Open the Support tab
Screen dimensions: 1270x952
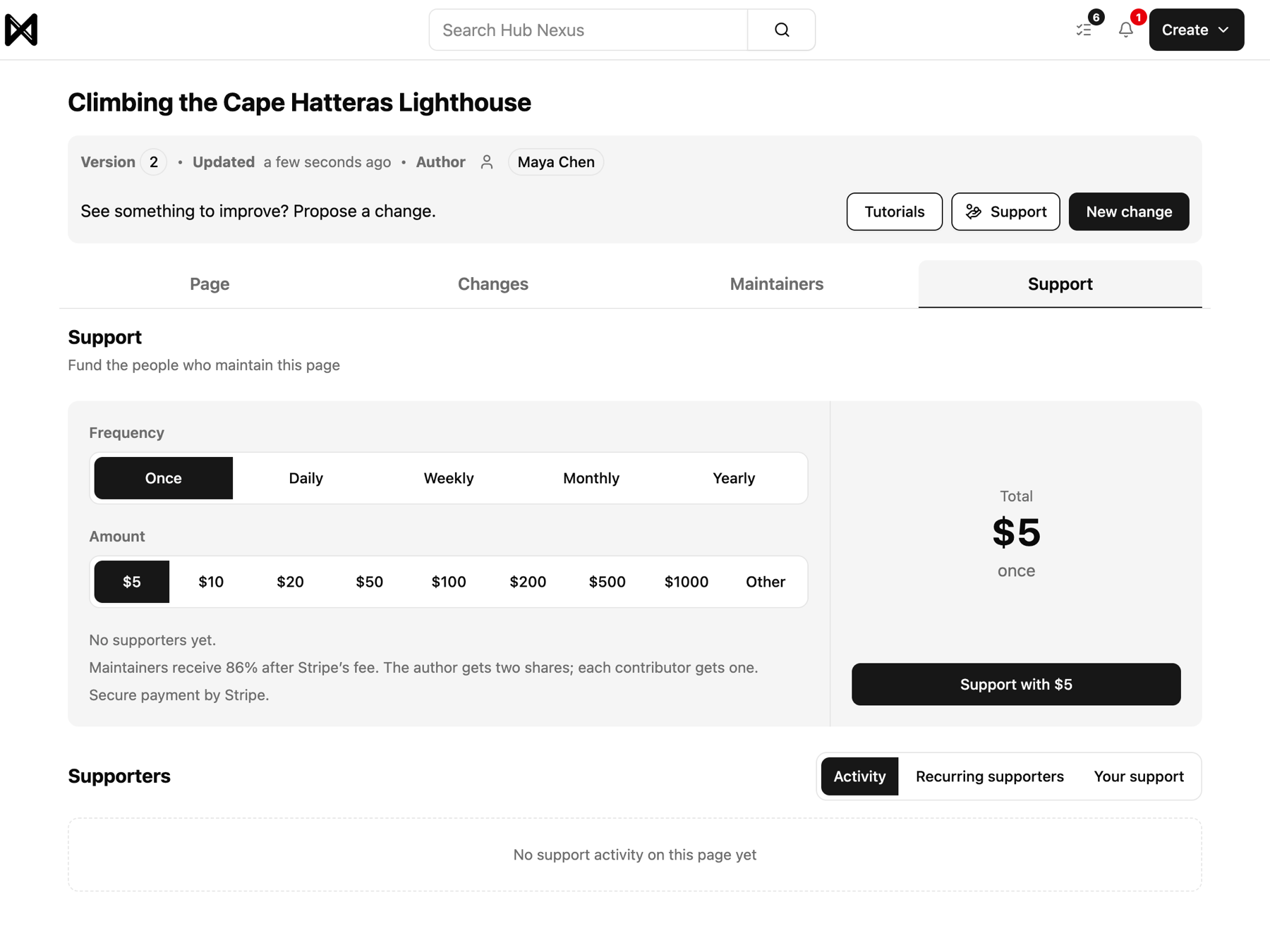(x=1060, y=283)
